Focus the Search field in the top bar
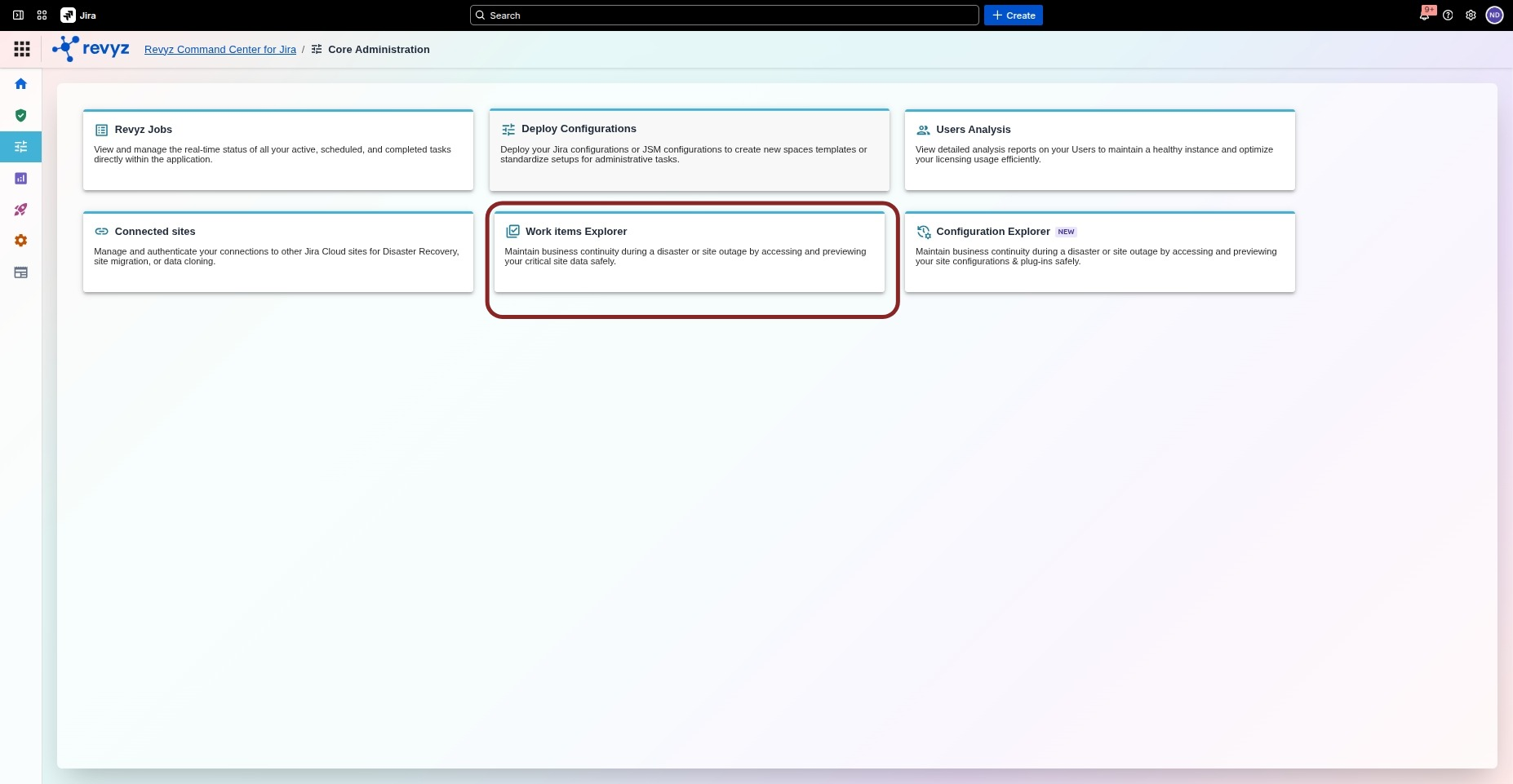 click(724, 16)
